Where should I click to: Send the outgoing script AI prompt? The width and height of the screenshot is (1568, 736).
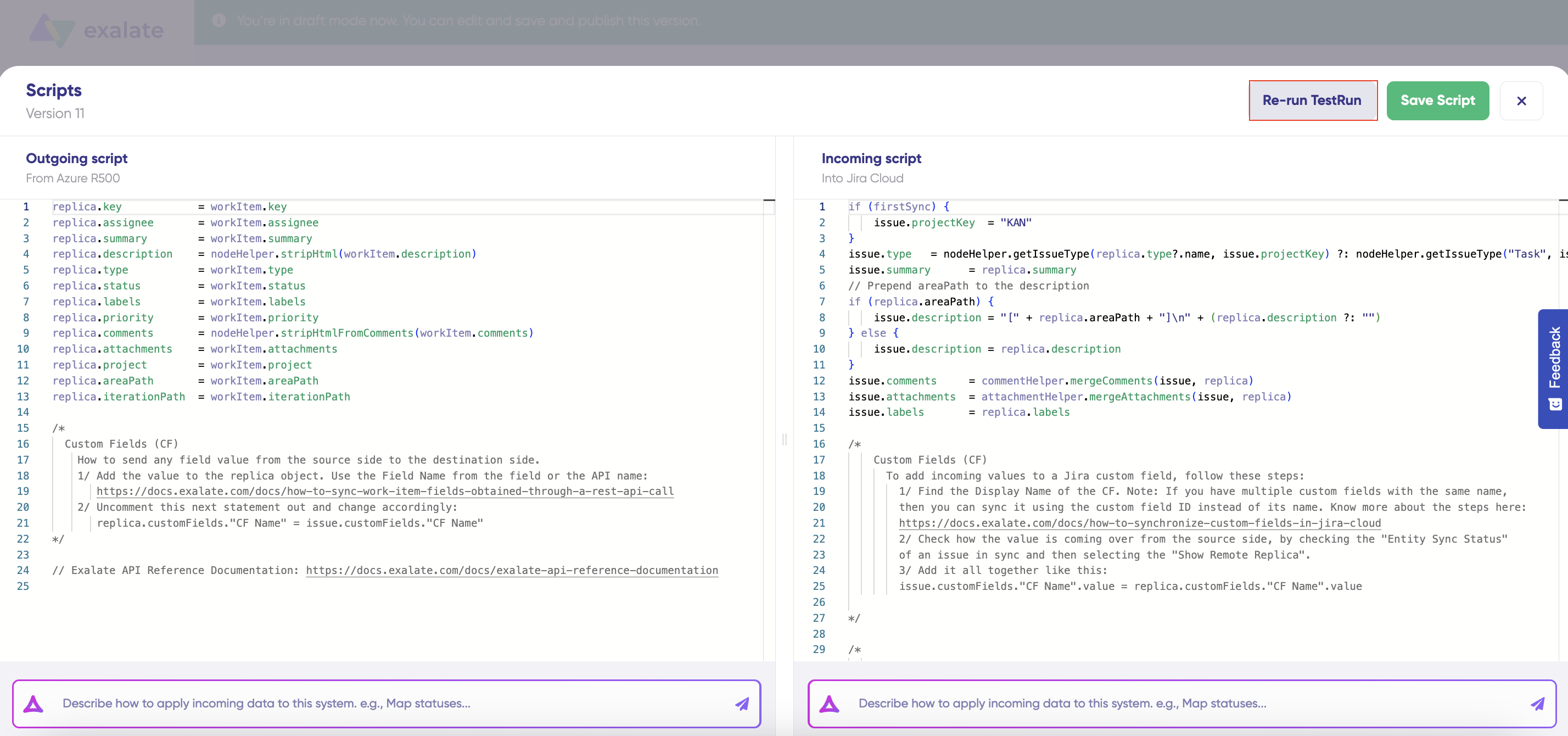(741, 704)
